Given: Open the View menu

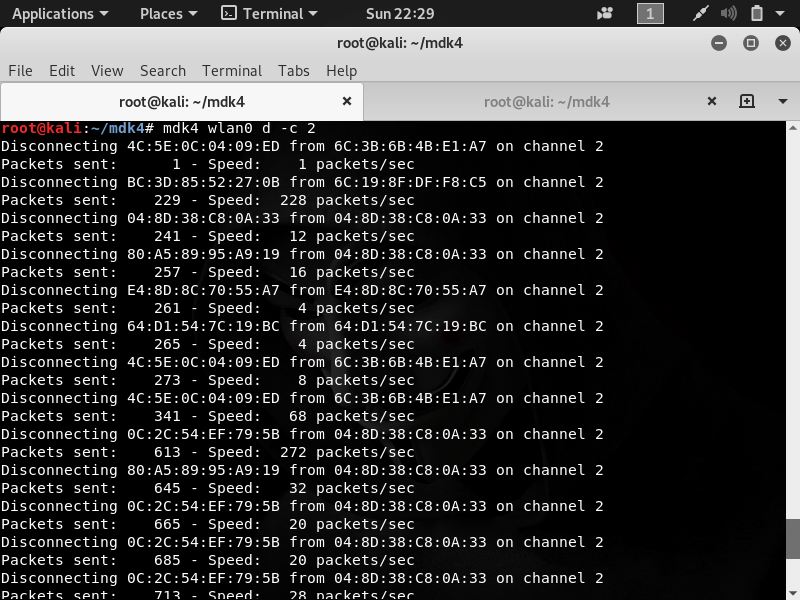Looking at the screenshot, I should [x=107, y=70].
